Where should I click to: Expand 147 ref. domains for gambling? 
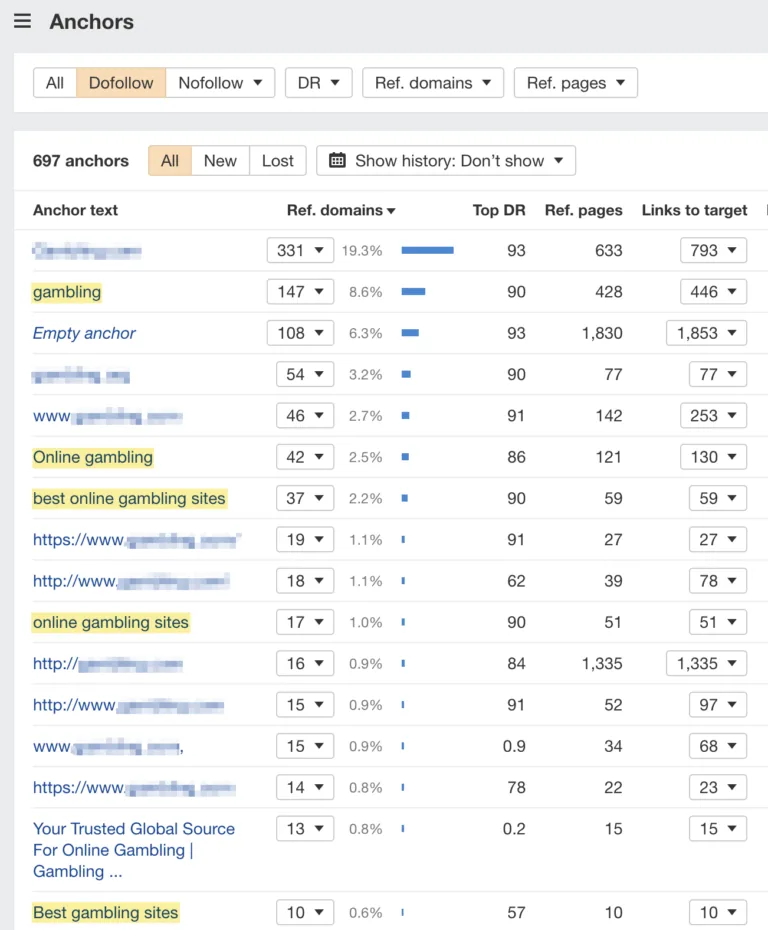coord(300,292)
